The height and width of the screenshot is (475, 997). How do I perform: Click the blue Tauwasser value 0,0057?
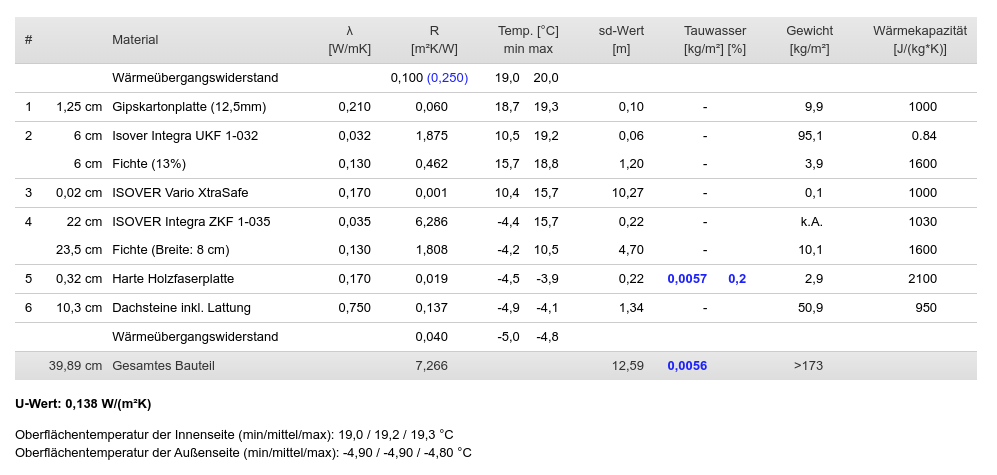[687, 279]
